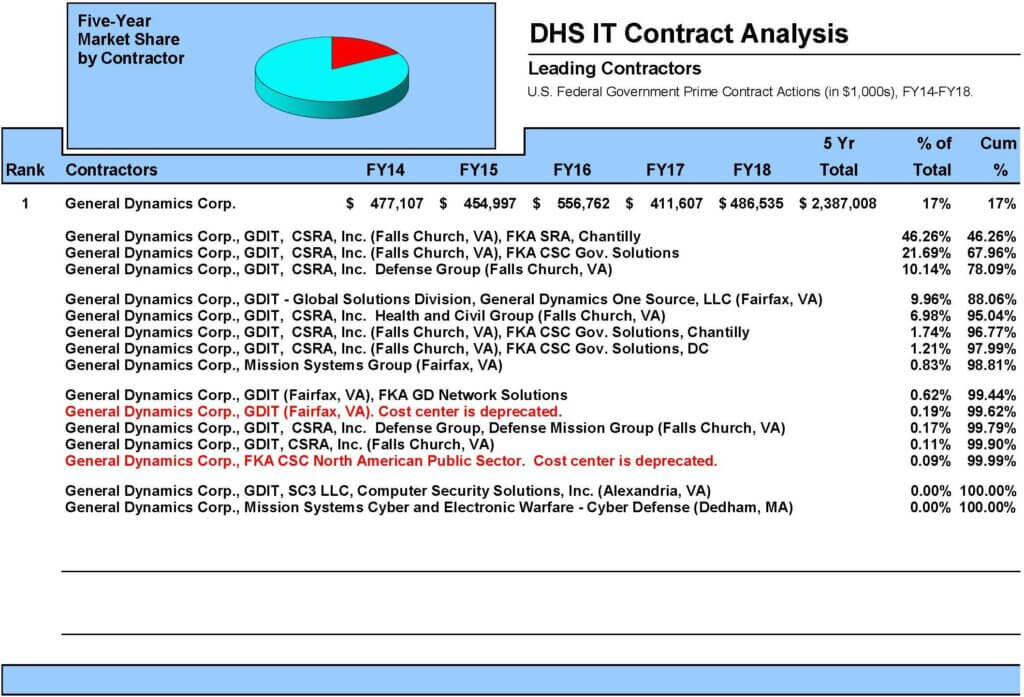Click the five-year total $2,387,008
Viewport: 1024px width, 697px height.
tap(838, 204)
